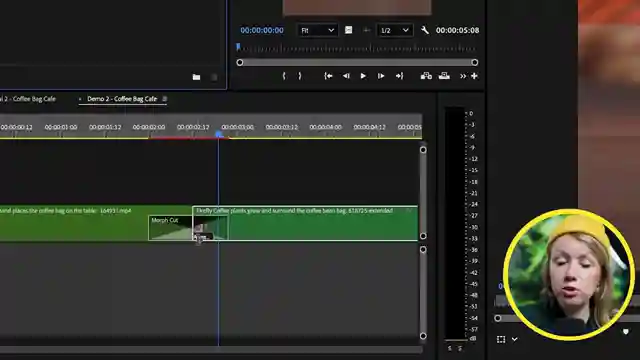The width and height of the screenshot is (640, 360).
Task: Click the 00:00:05:08 duration readout
Action: point(457,30)
